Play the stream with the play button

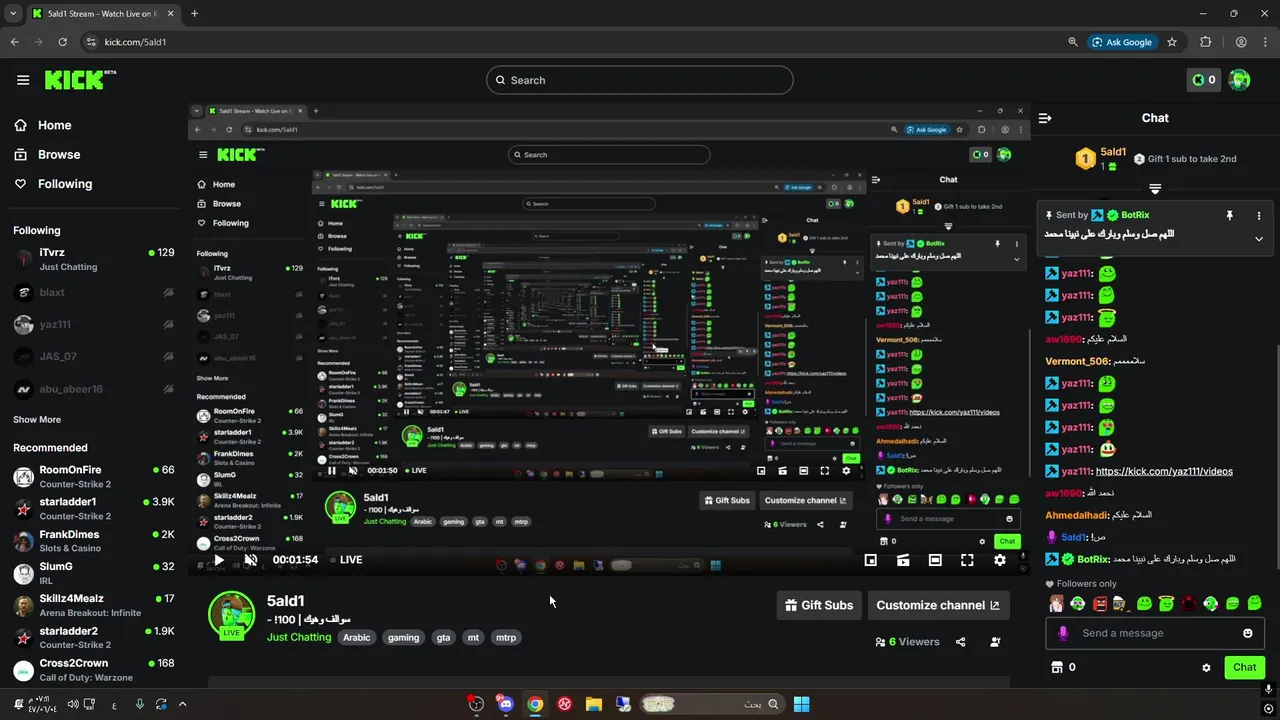219,560
